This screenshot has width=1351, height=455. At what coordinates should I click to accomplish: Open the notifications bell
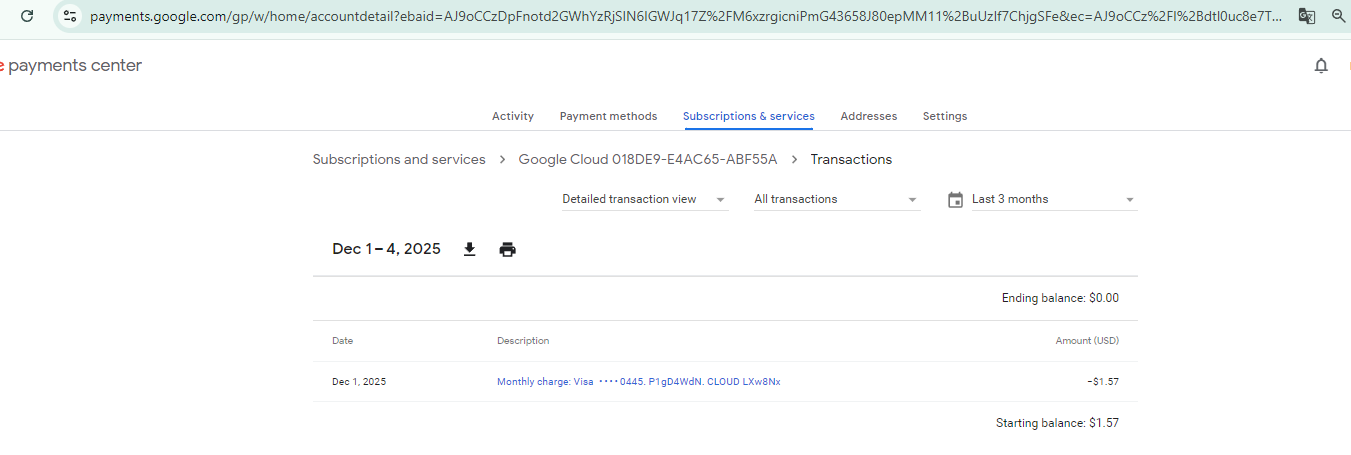(x=1321, y=66)
